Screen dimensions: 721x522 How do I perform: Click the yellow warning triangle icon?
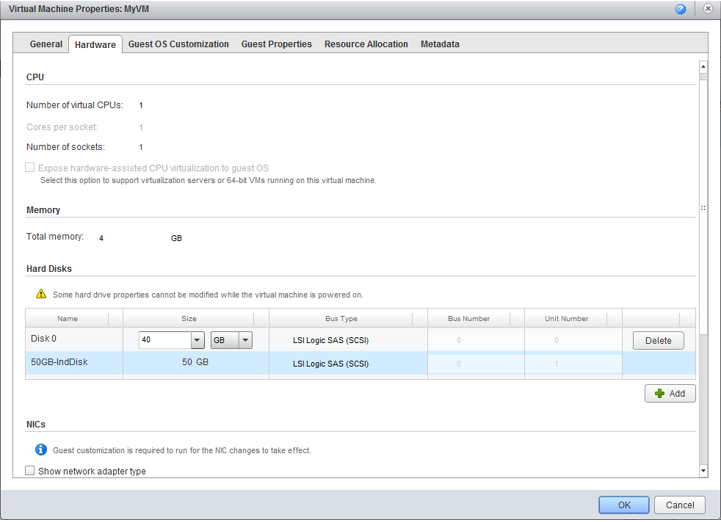click(x=41, y=294)
